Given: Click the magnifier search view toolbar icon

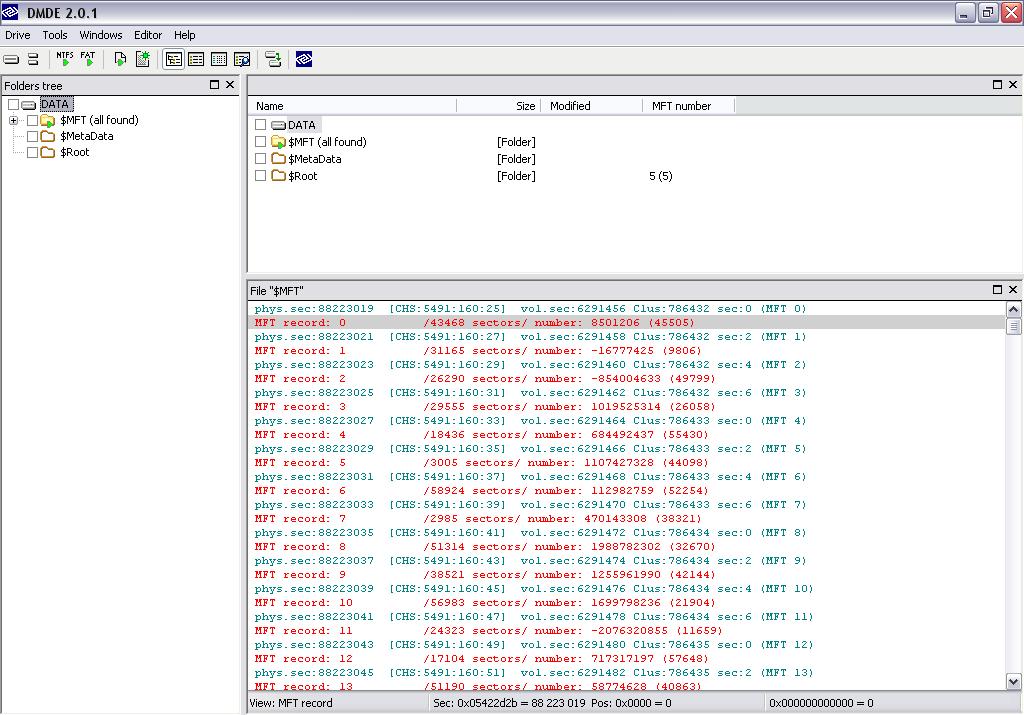Looking at the screenshot, I should click(x=241, y=60).
